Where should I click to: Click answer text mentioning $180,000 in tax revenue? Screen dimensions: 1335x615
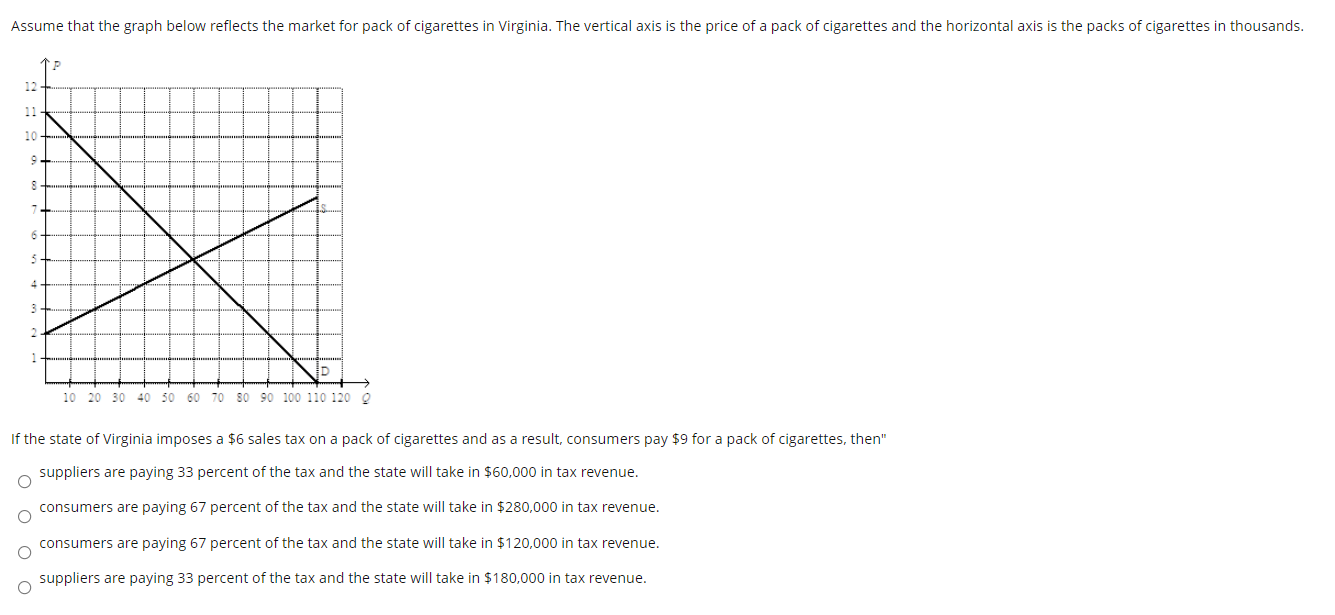(x=342, y=578)
